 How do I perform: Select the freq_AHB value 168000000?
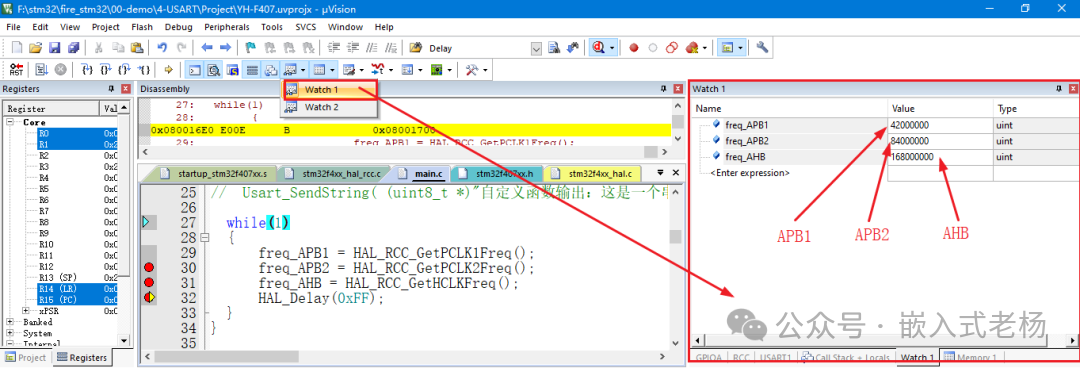tap(913, 156)
